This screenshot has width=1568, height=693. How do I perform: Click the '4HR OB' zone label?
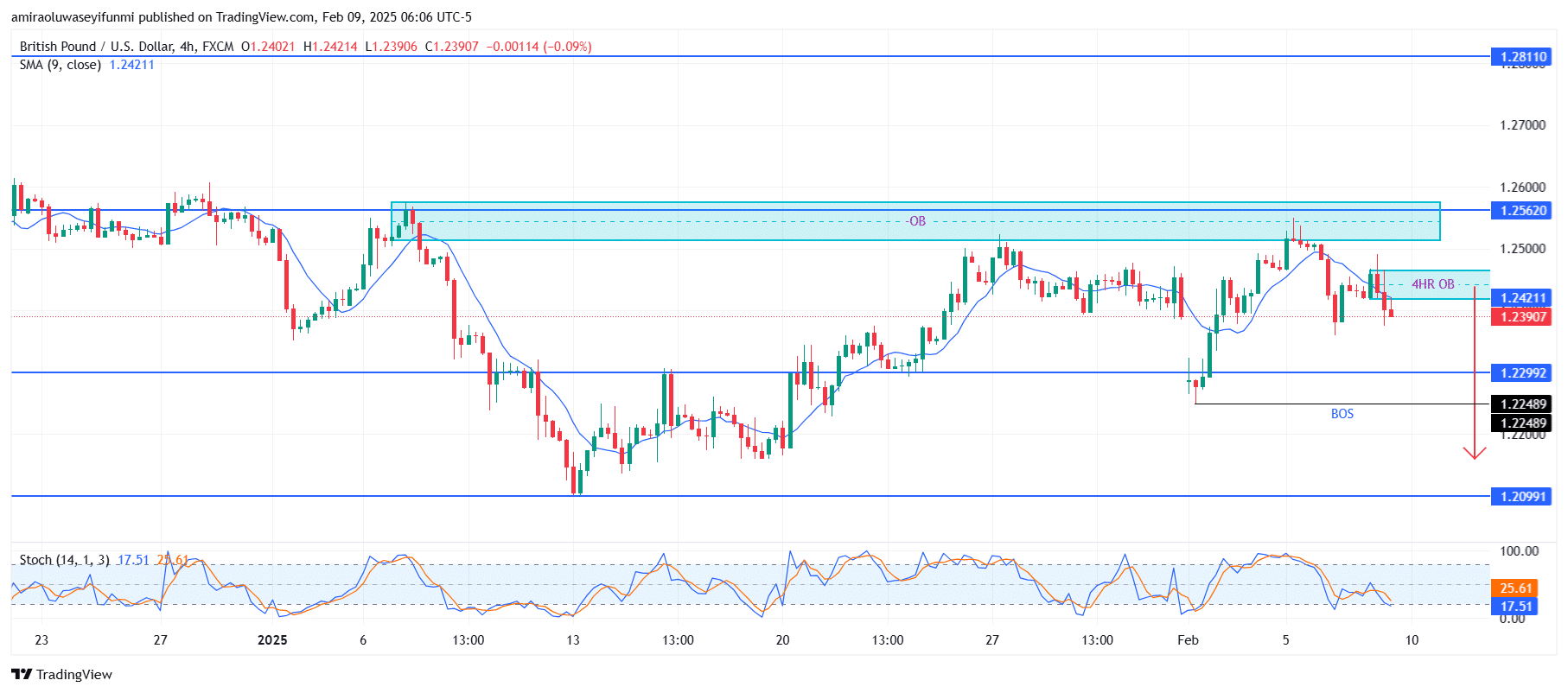coord(1432,284)
